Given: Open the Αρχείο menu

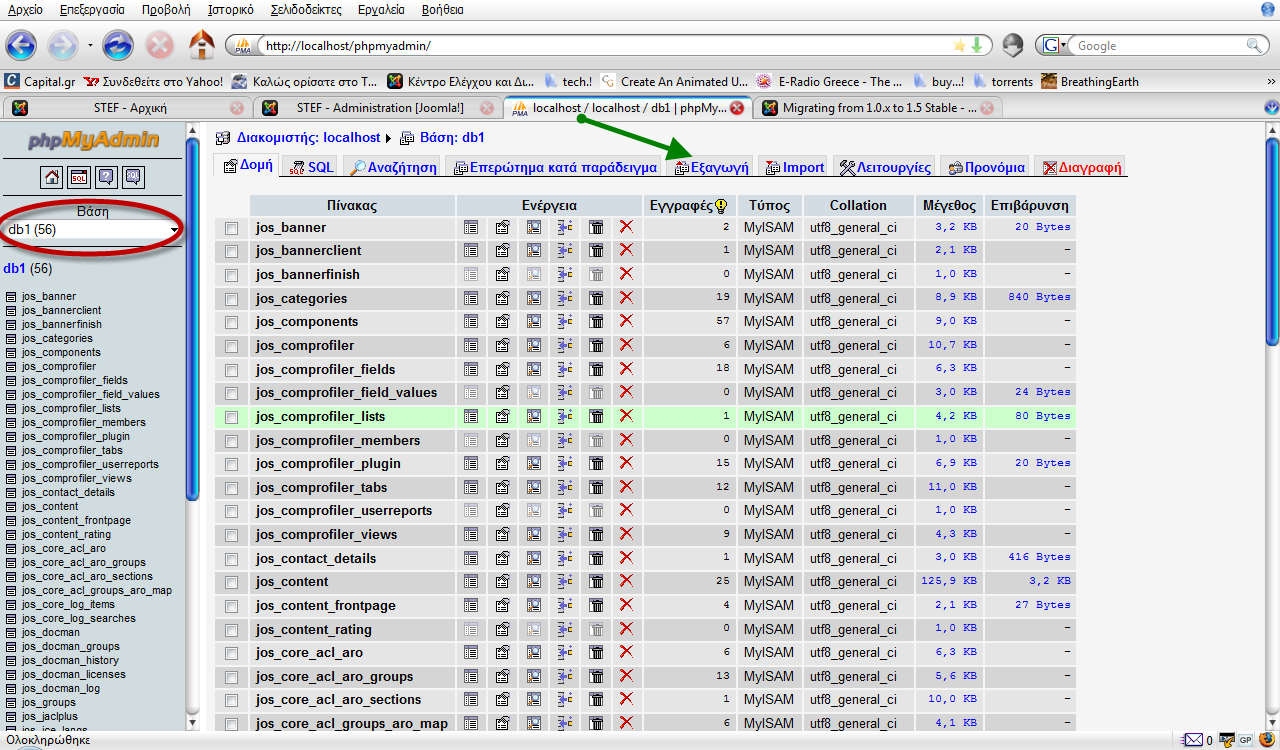Looking at the screenshot, I should pos(25,9).
